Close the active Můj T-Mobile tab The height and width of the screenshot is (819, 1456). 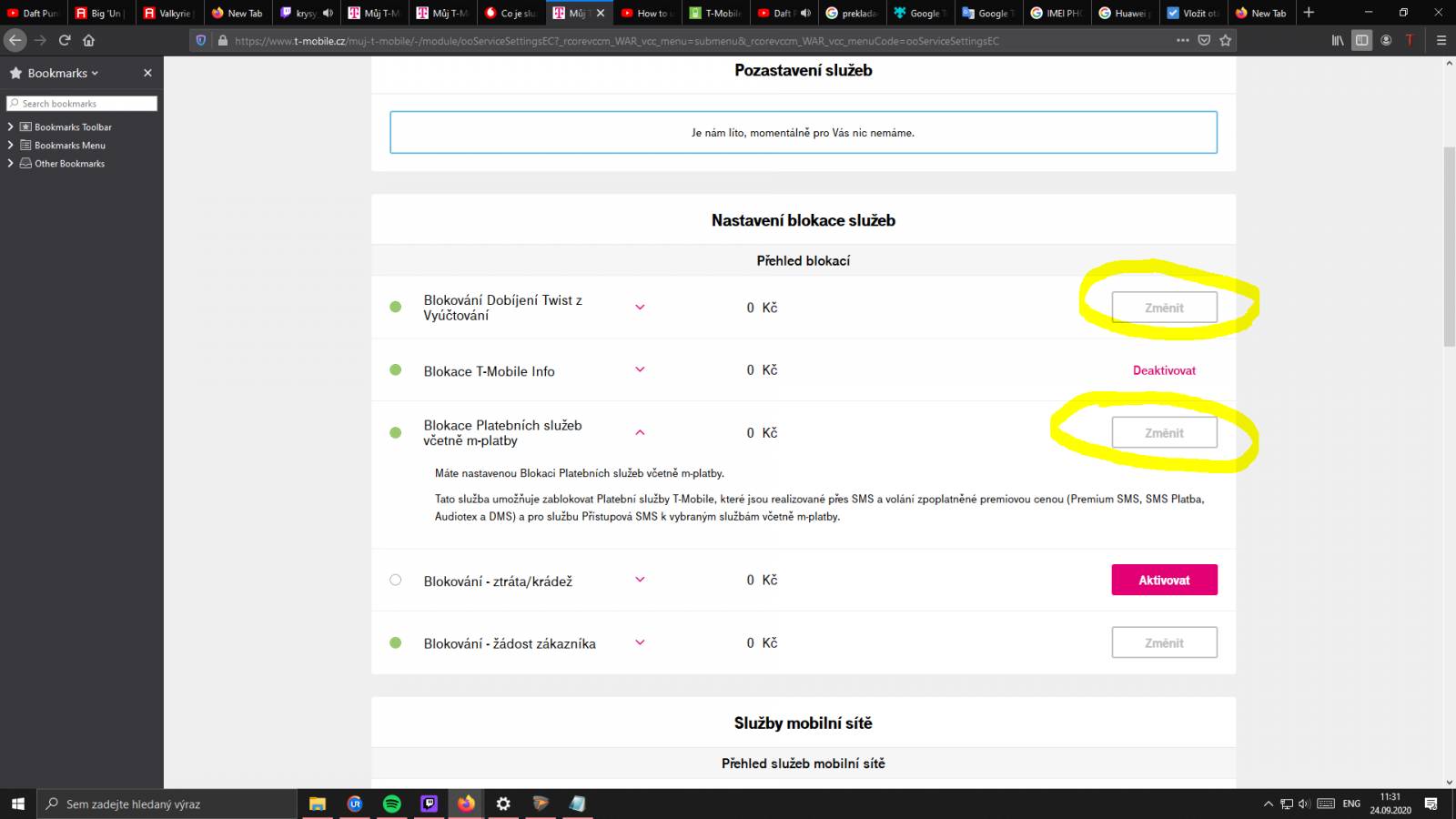600,13
